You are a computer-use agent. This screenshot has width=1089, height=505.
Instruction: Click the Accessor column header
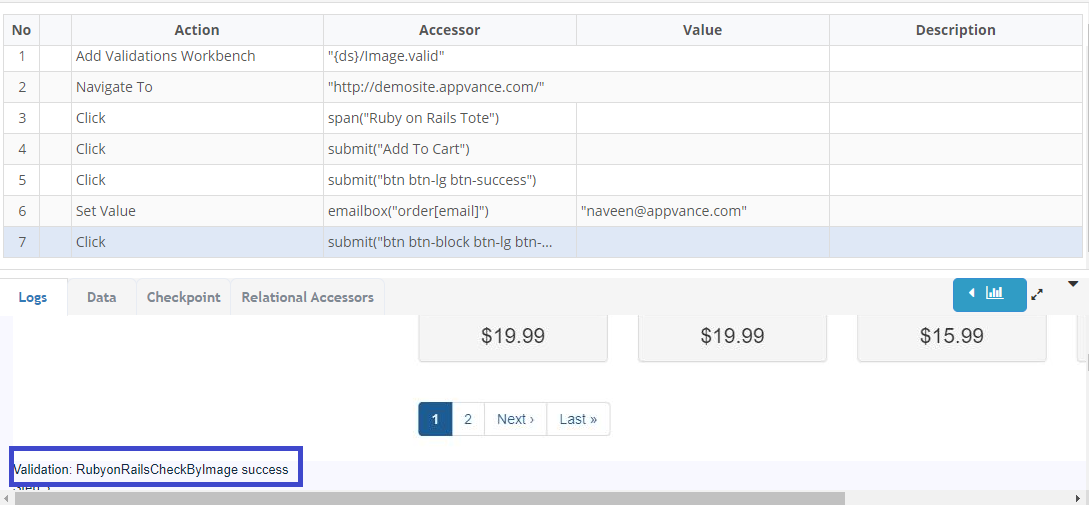tap(449, 30)
